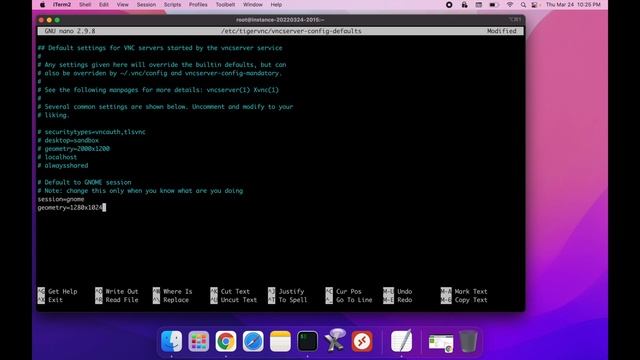
Task: Click the commented '# geometry=2000x1200' line
Action: pos(73,149)
